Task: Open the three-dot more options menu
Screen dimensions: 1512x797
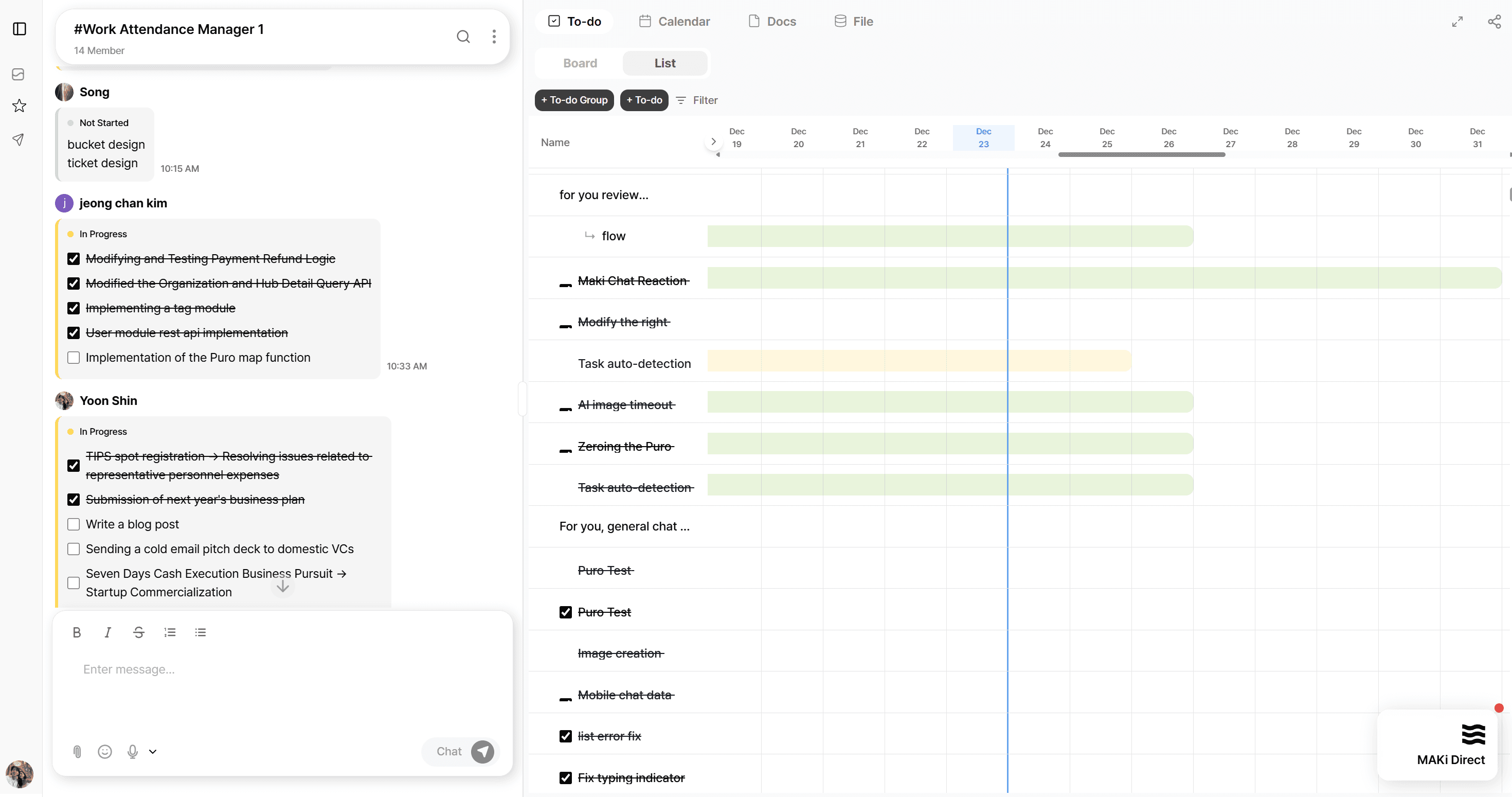Action: pyautogui.click(x=494, y=37)
